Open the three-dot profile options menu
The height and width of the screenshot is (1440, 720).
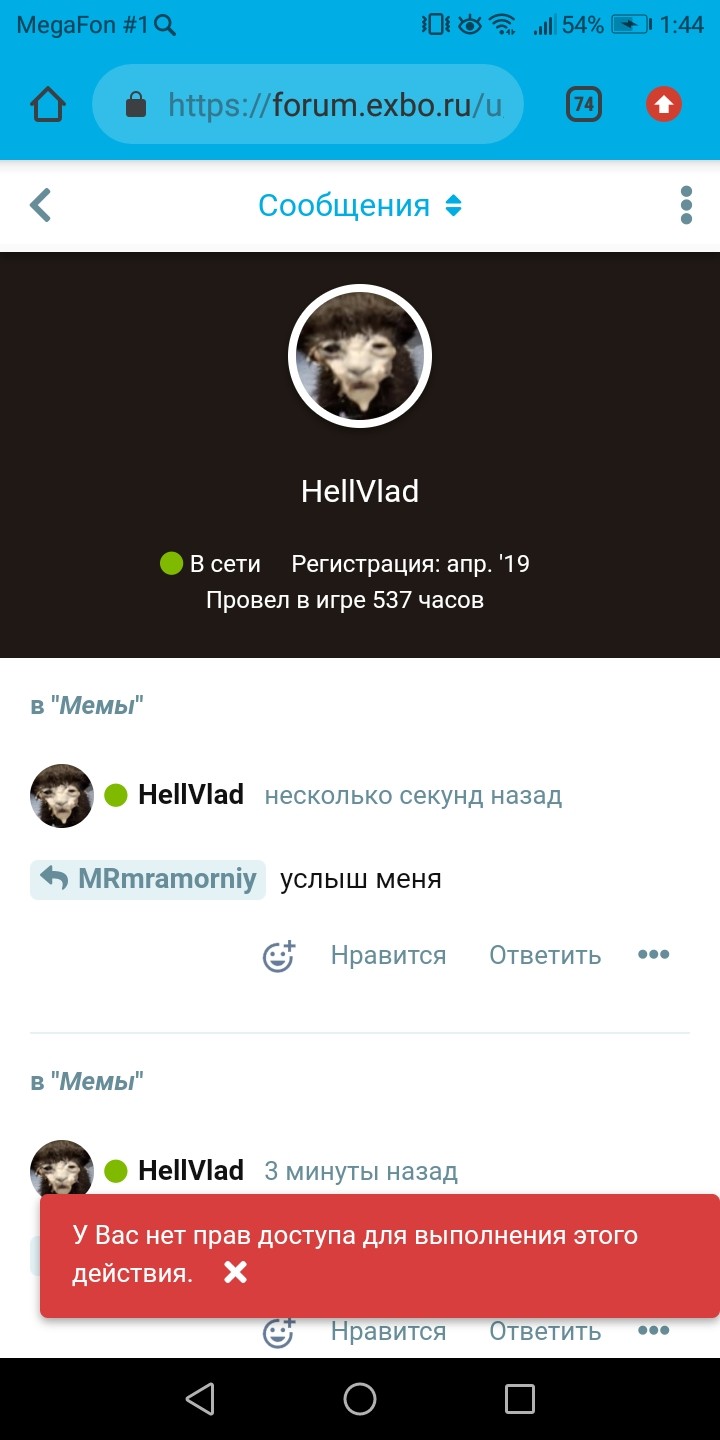pyautogui.click(x=686, y=205)
